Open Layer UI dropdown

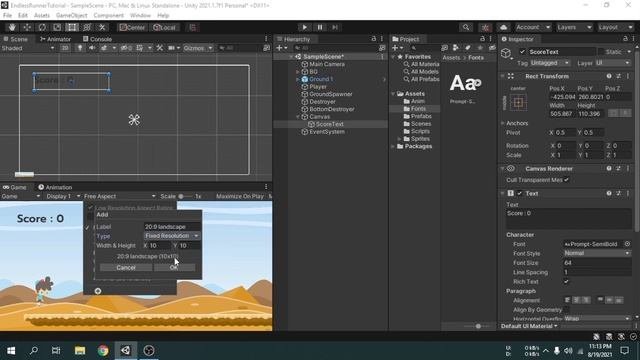pos(612,63)
